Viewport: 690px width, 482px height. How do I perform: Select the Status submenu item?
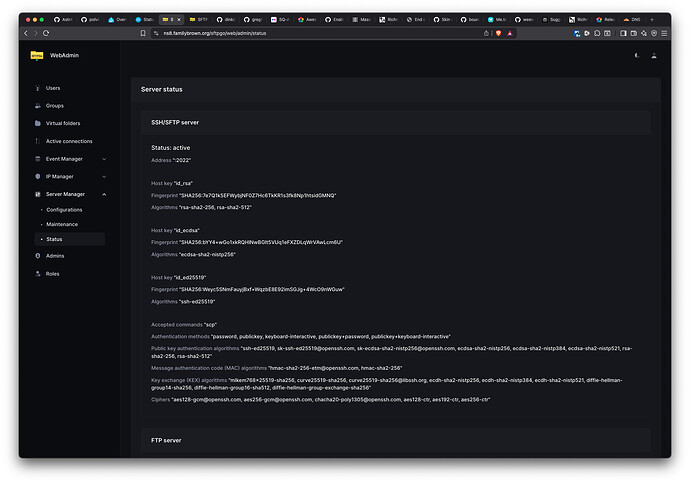70,239
